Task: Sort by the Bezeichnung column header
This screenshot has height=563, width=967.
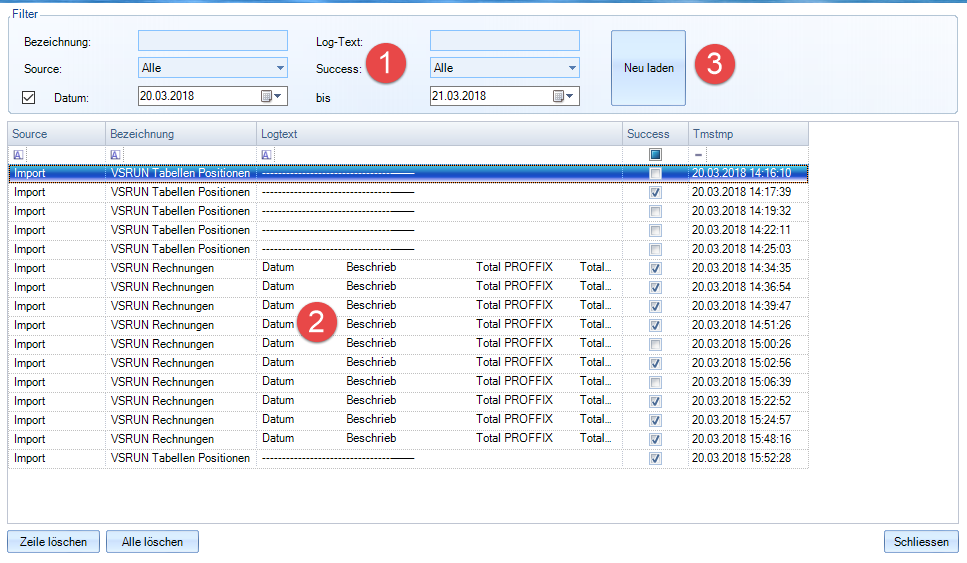Action: [180, 134]
